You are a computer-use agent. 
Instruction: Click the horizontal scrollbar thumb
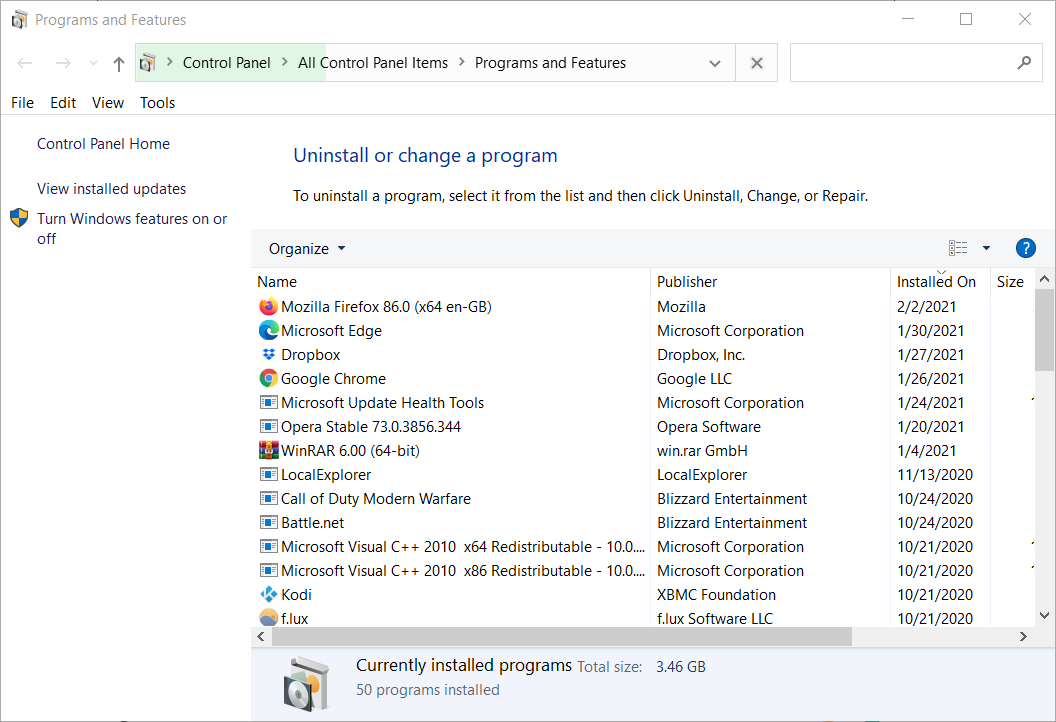[562, 636]
